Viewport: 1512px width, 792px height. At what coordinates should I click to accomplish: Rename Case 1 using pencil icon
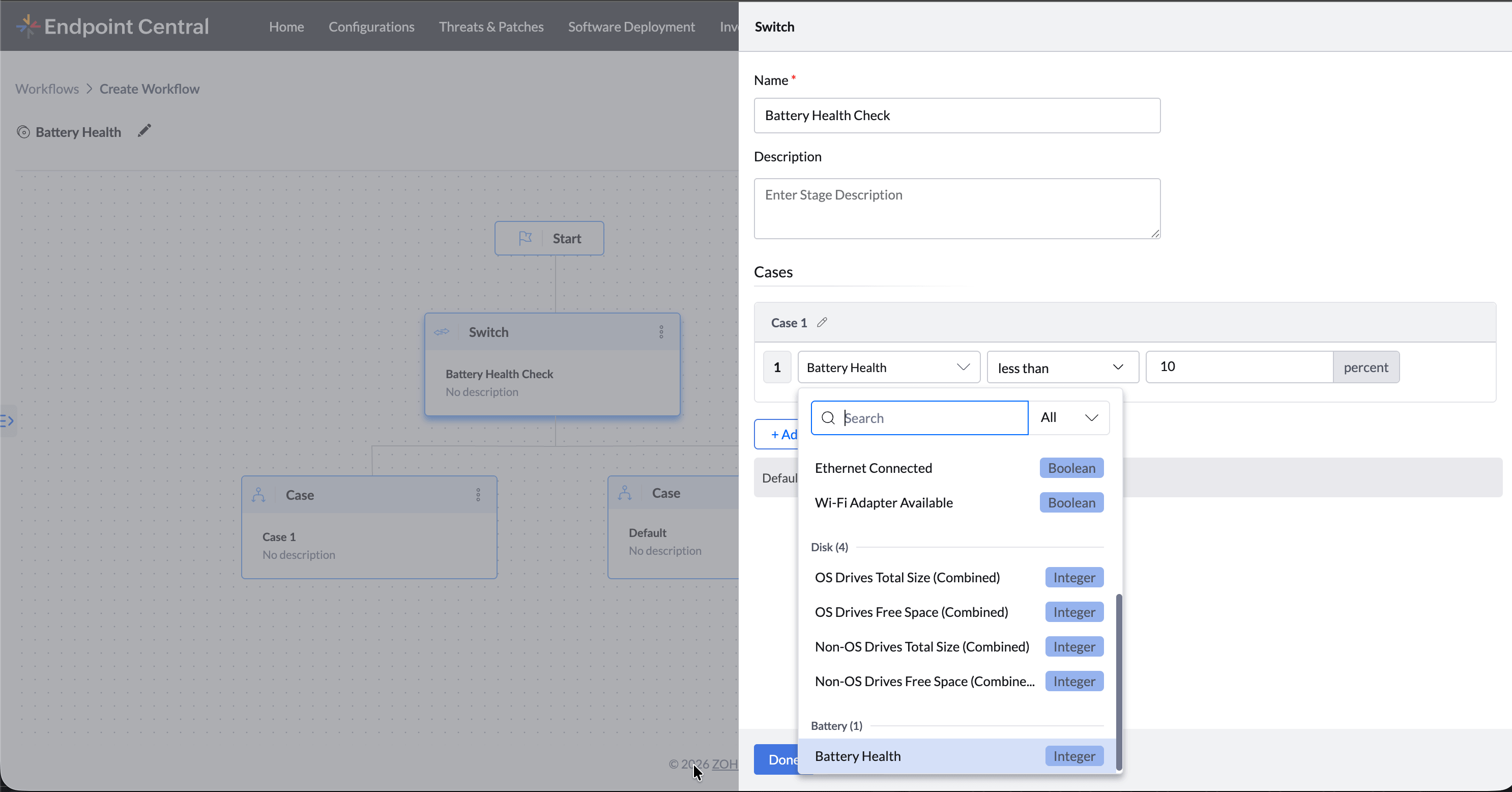tap(822, 322)
